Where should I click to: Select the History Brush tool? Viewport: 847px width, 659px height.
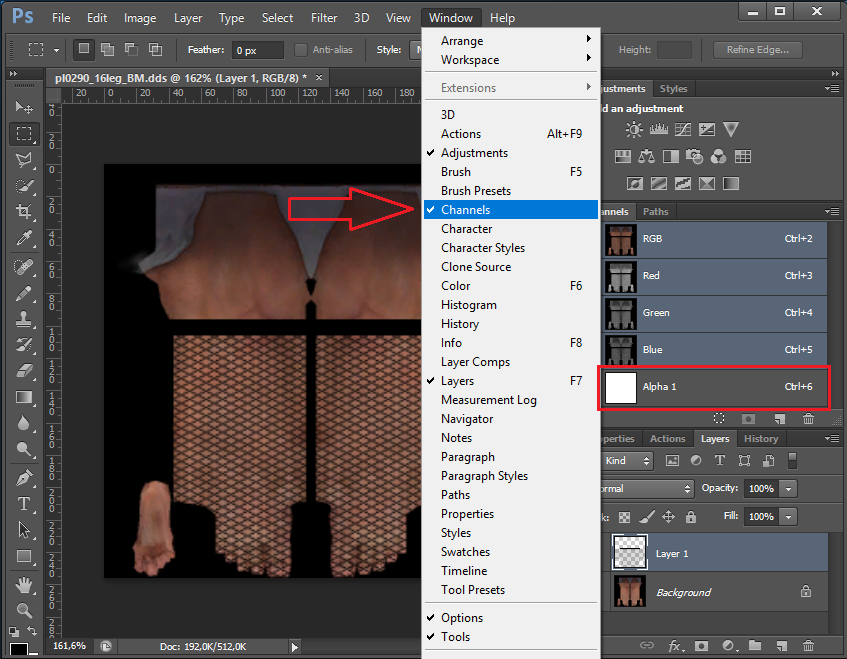point(24,345)
